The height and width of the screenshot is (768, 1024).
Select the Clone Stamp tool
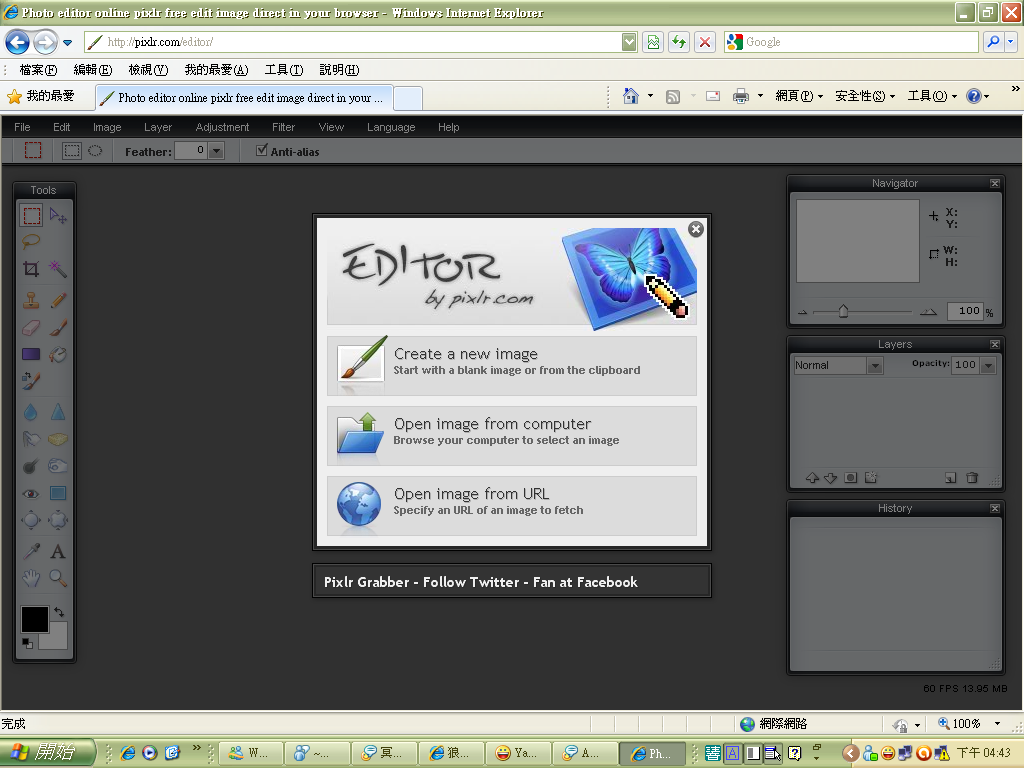pyautogui.click(x=31, y=300)
